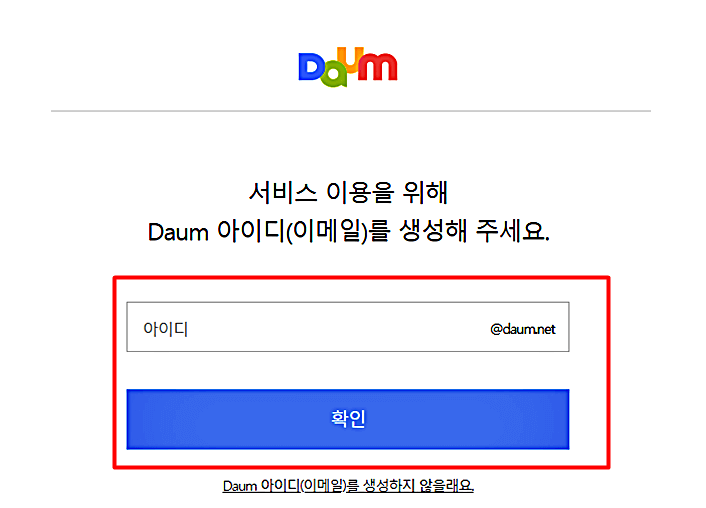Click the blue letter D in logo

click(312, 67)
